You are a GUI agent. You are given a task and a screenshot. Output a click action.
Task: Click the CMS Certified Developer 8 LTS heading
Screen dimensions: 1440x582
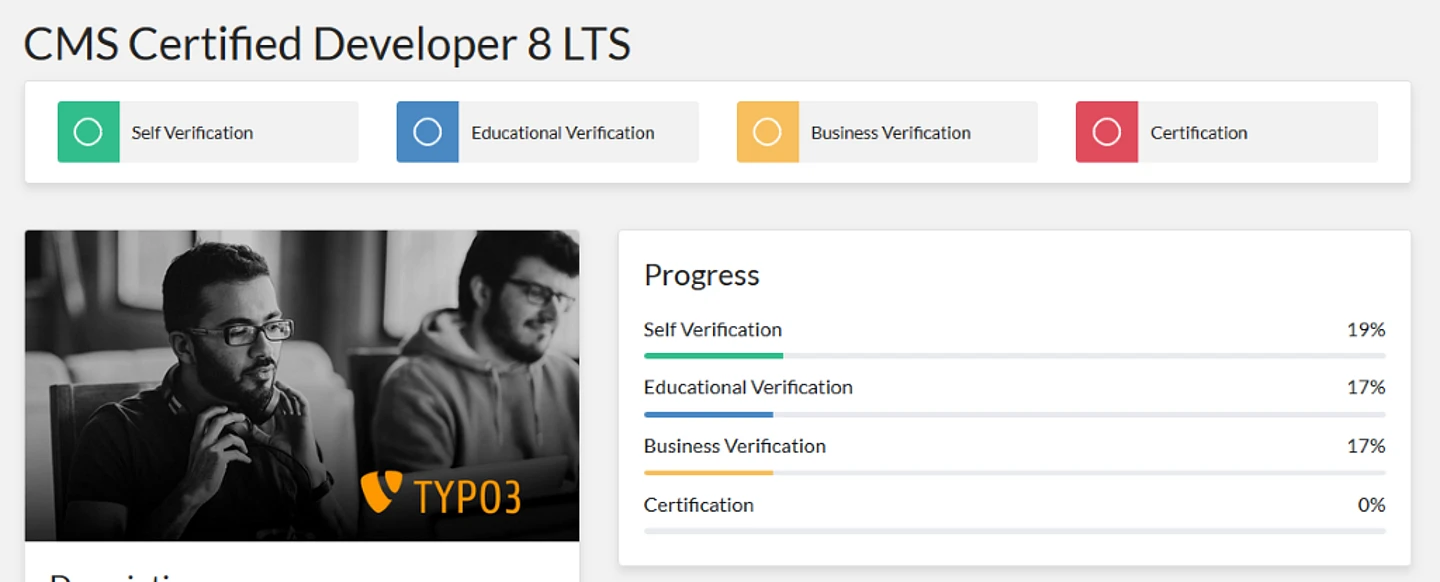(x=327, y=44)
